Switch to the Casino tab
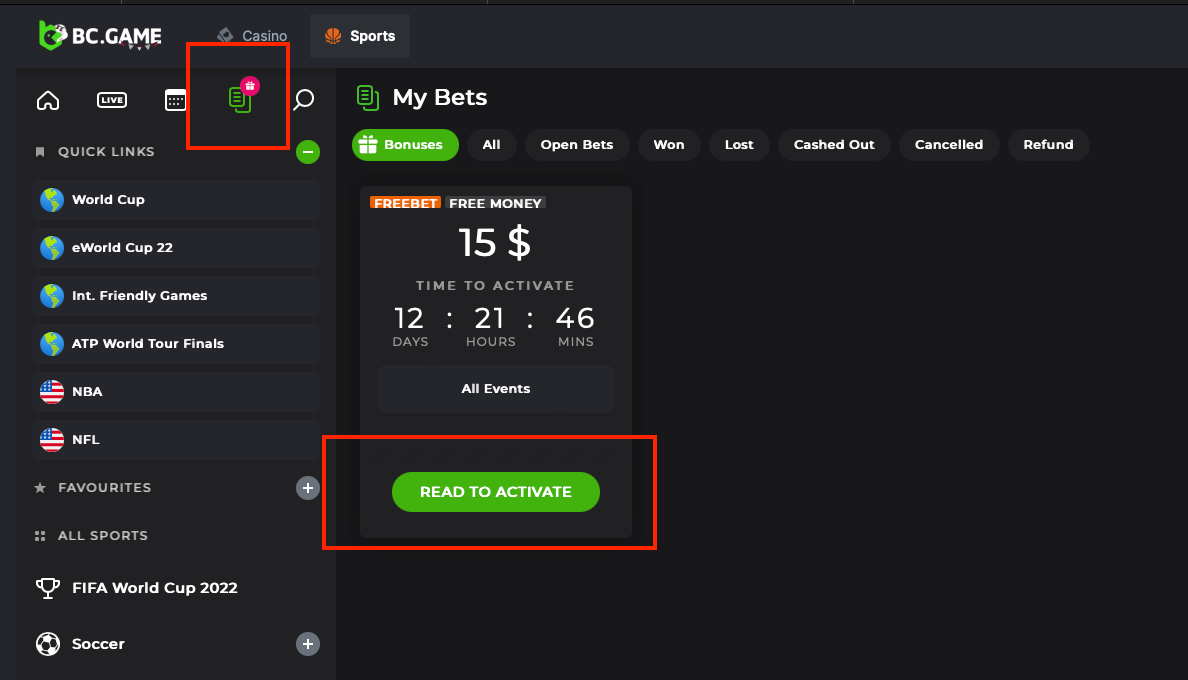 pyautogui.click(x=253, y=36)
